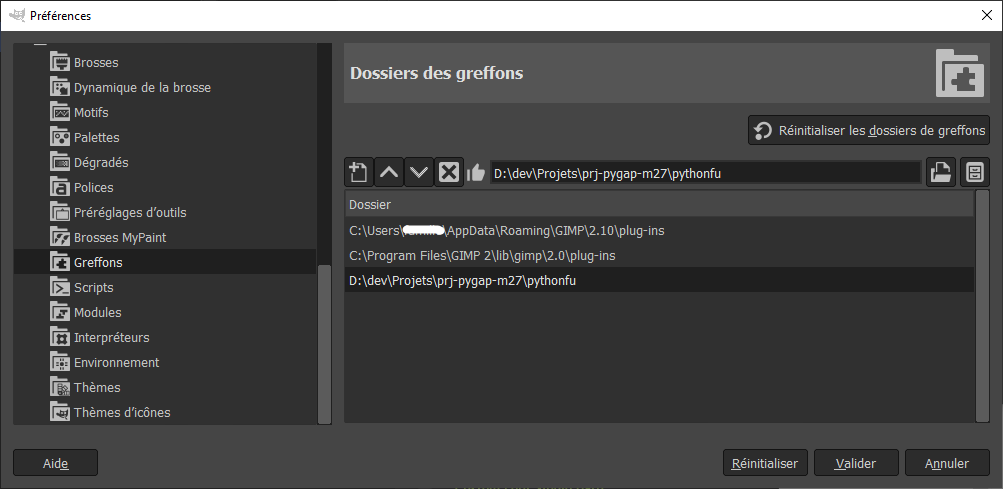
Task: Click the Dégradés folder icon
Action: pos(60,163)
